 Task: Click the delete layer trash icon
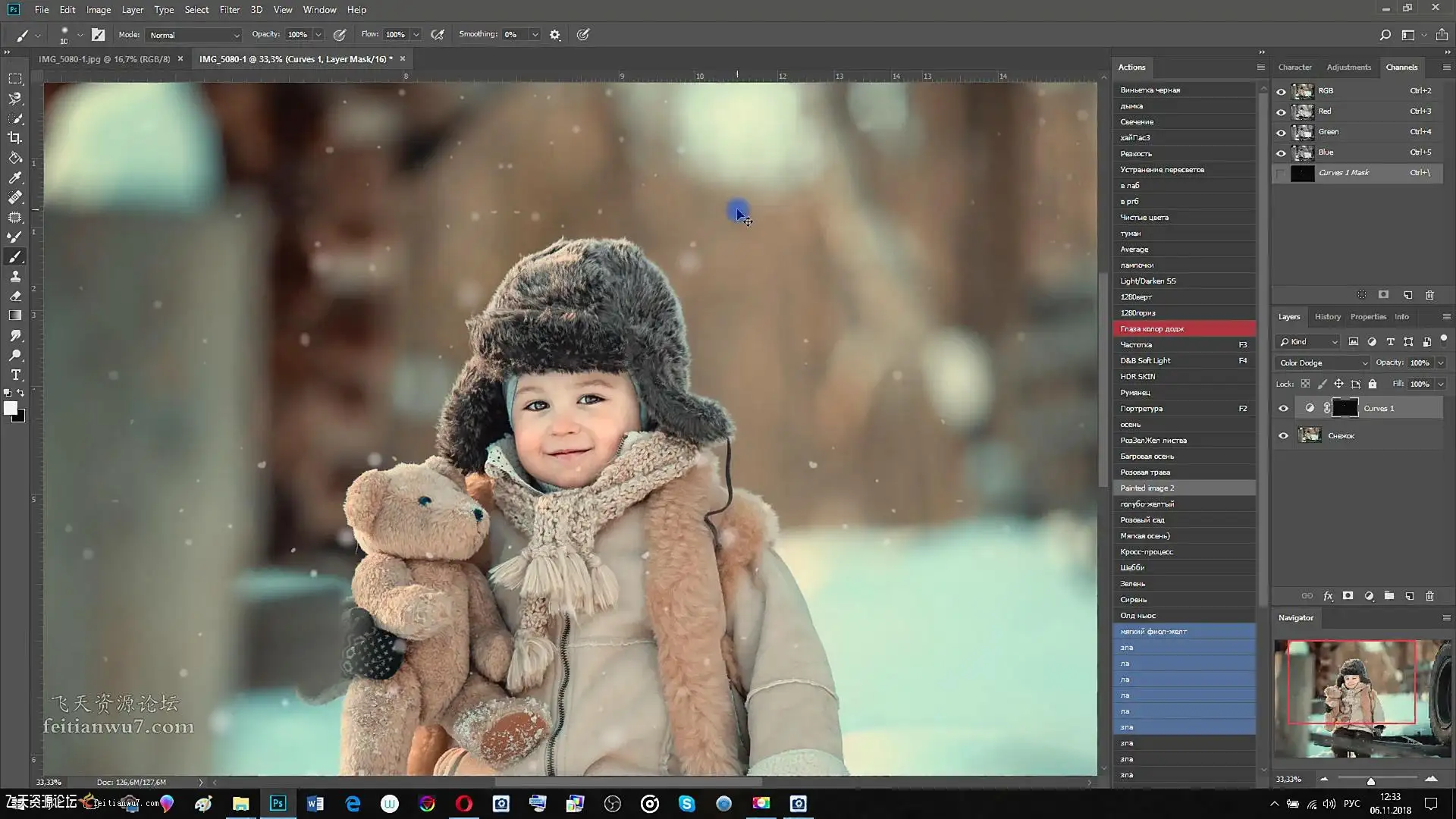point(1429,597)
